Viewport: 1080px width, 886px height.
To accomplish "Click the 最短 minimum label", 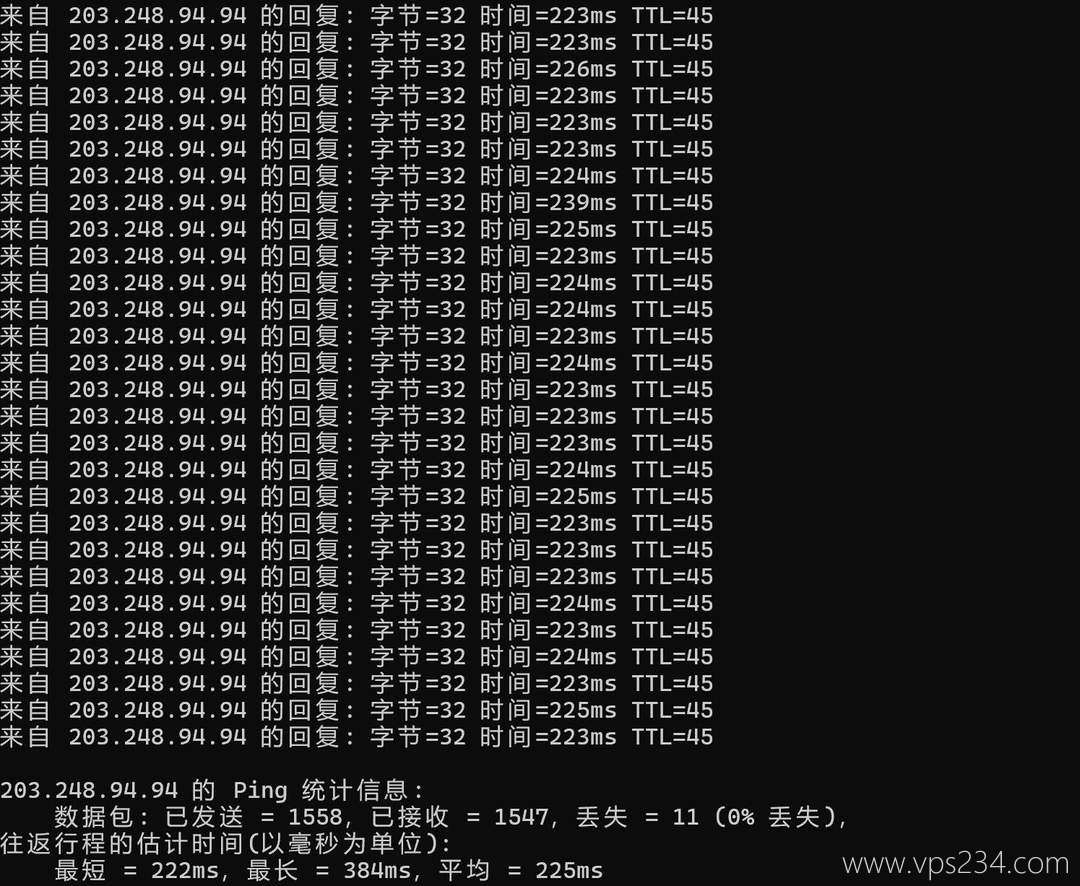I will coord(80,871).
